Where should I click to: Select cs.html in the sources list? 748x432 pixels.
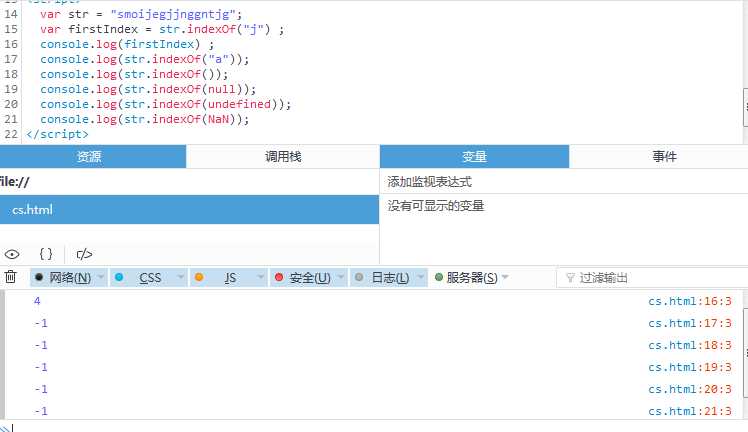[x=189, y=209]
